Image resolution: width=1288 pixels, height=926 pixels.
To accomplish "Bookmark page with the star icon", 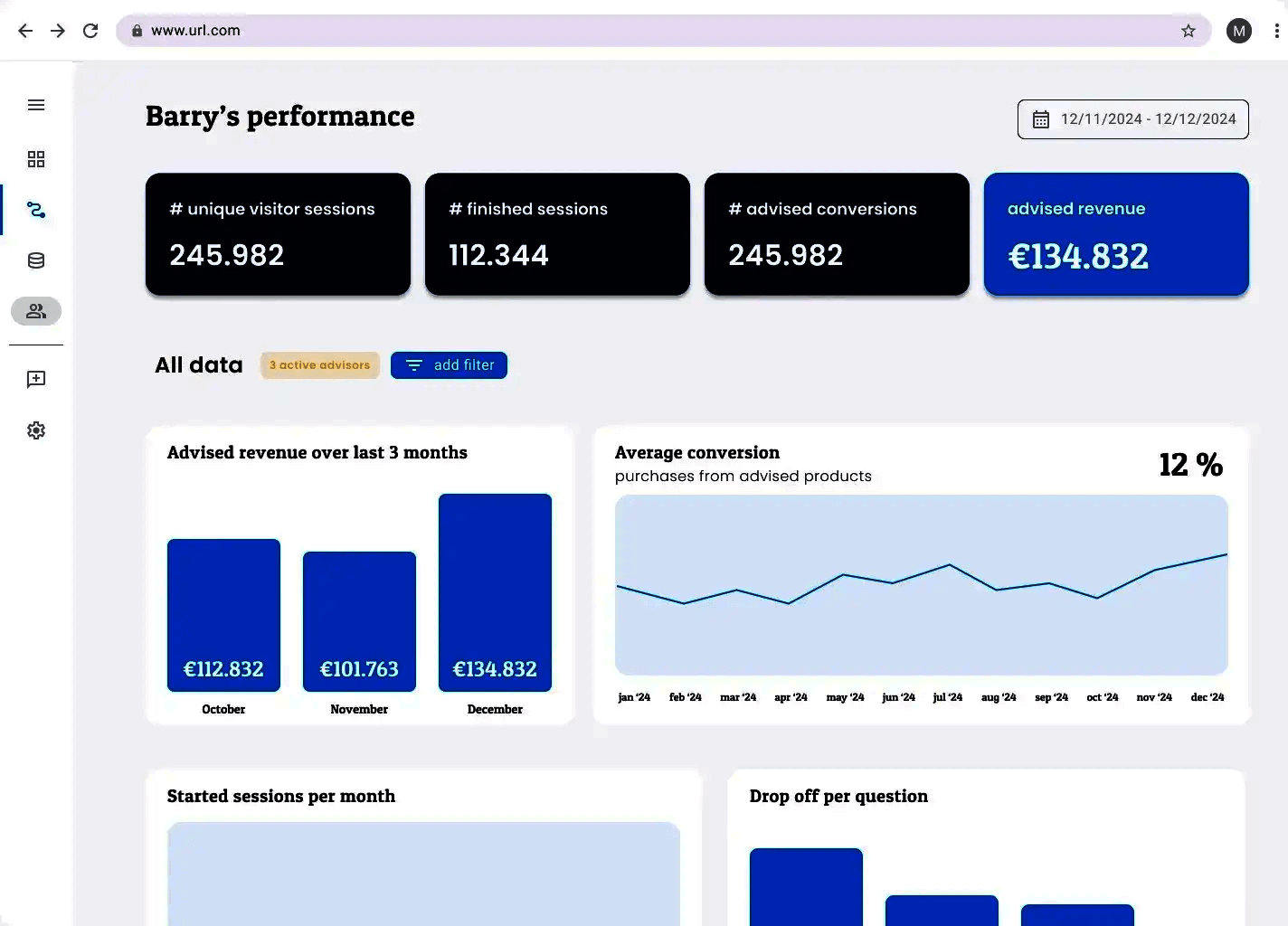I will tap(1189, 31).
